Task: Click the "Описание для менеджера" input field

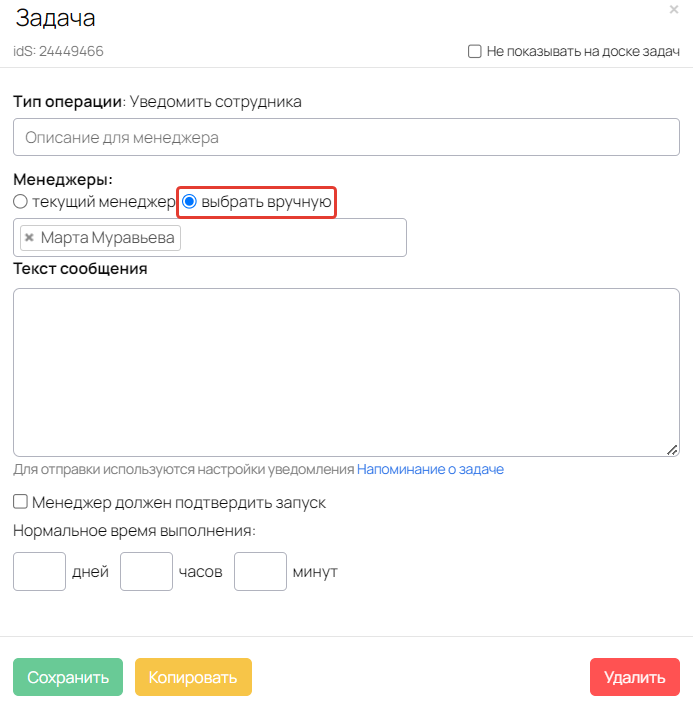Action: tap(346, 137)
